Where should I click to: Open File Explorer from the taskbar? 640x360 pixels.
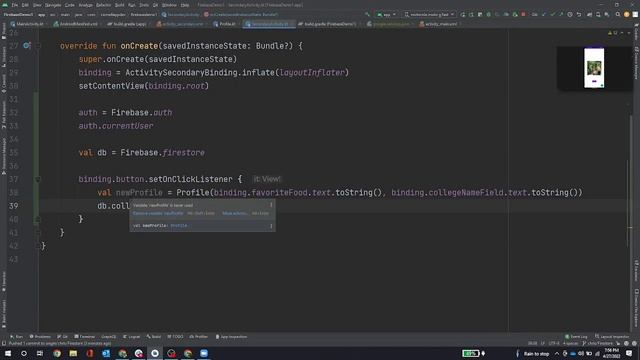pyautogui.click(x=73, y=353)
